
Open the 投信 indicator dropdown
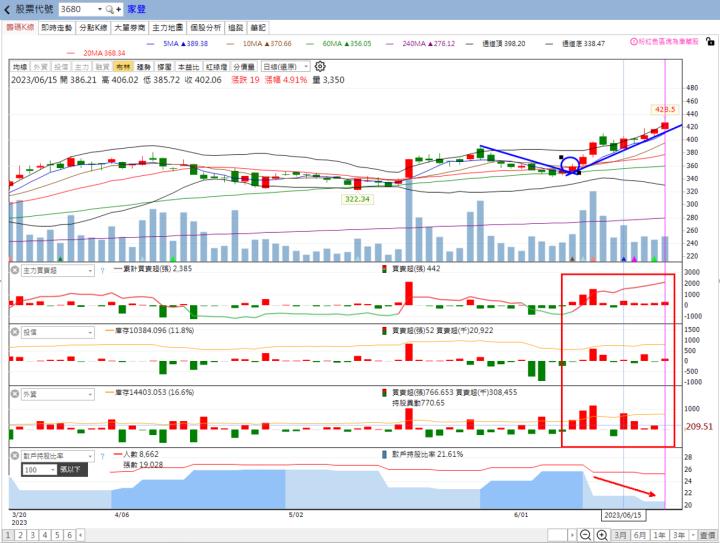point(58,332)
